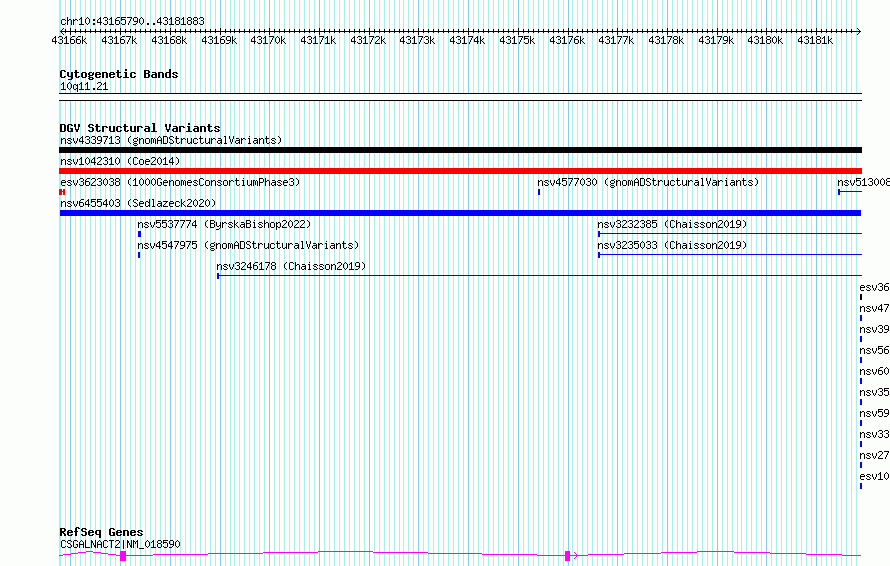Click the 10q11.21 band label
Screen dimensions: 890x566
click(x=84, y=86)
